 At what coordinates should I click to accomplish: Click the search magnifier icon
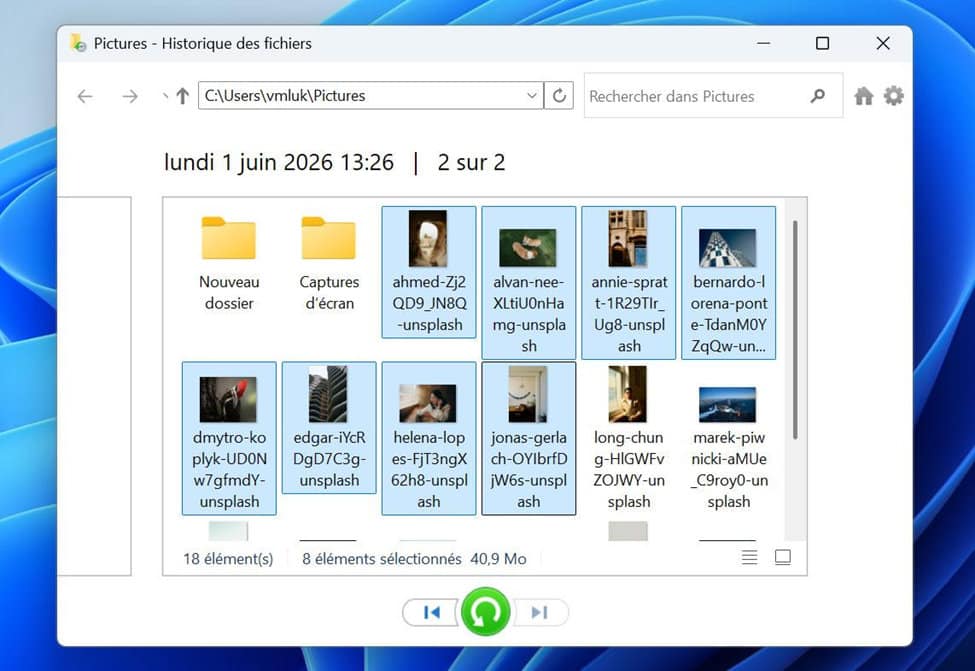pos(818,96)
